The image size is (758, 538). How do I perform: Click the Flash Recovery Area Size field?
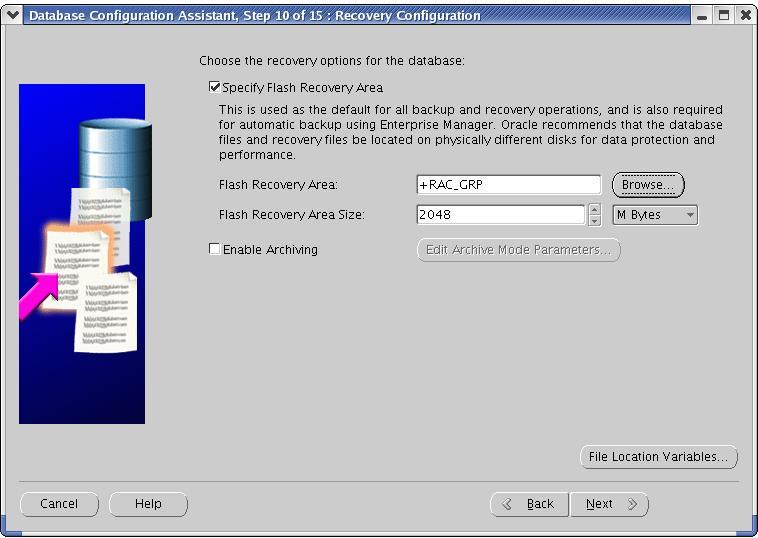(x=500, y=215)
